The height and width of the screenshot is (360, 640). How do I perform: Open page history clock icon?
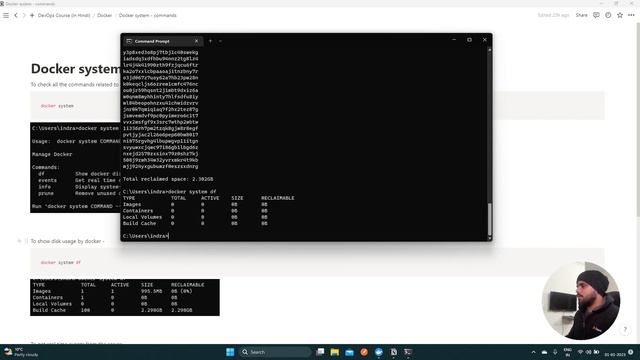click(608, 15)
